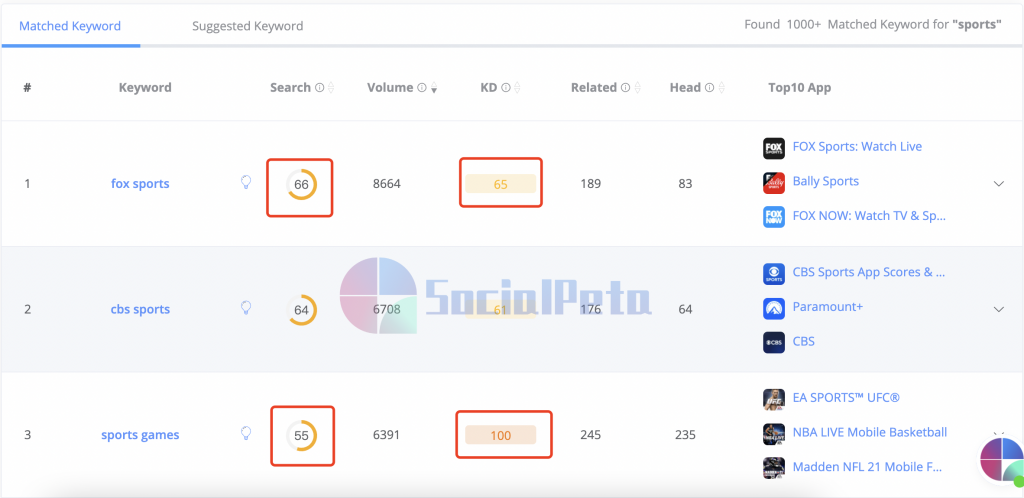Click the Related column info icon

pos(626,87)
